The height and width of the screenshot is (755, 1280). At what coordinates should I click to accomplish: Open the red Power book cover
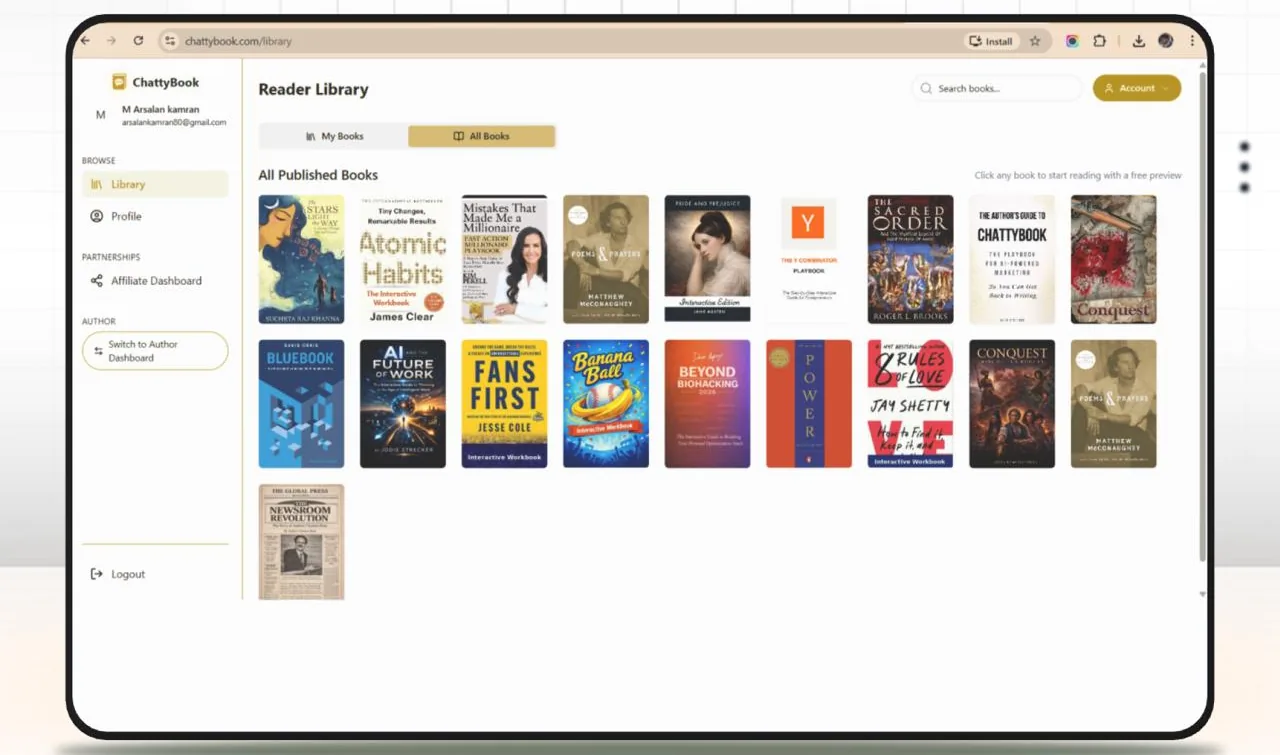pos(809,404)
